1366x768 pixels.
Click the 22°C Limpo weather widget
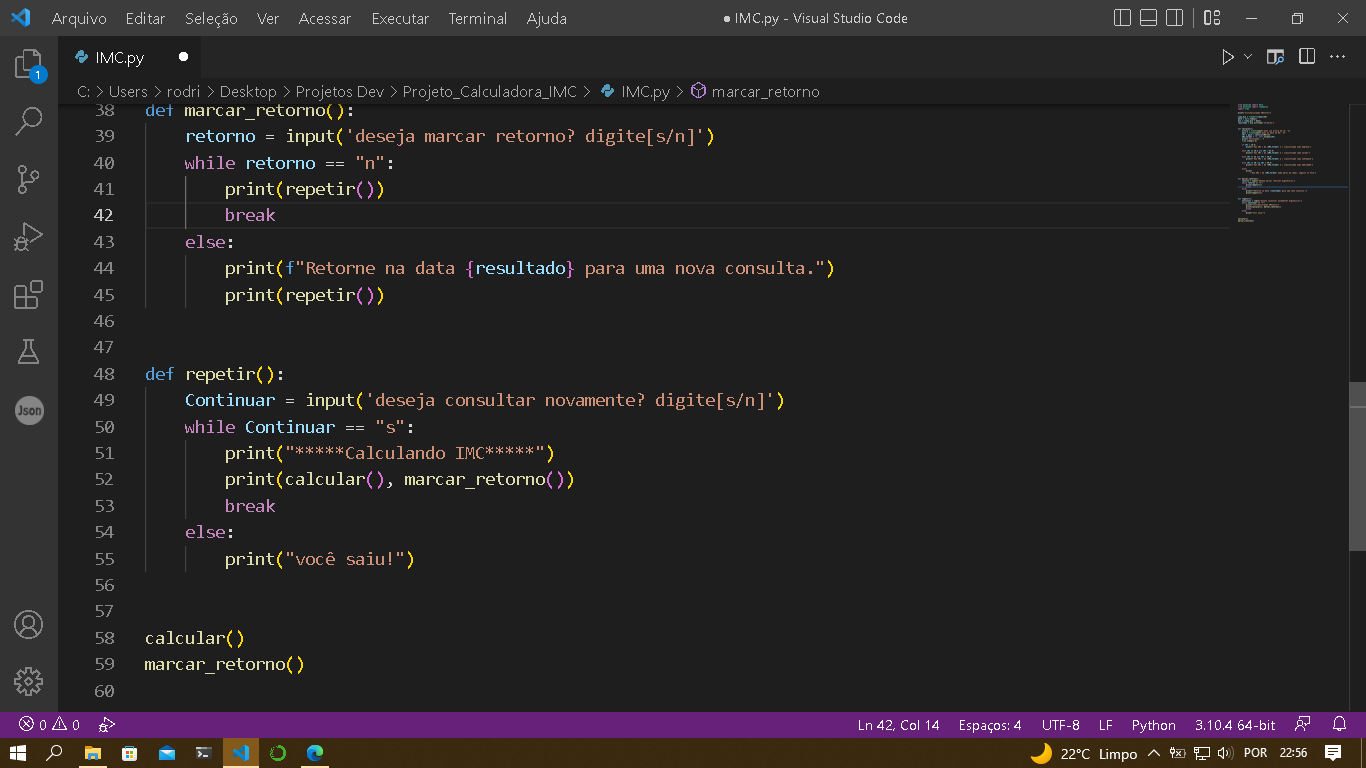click(1083, 753)
